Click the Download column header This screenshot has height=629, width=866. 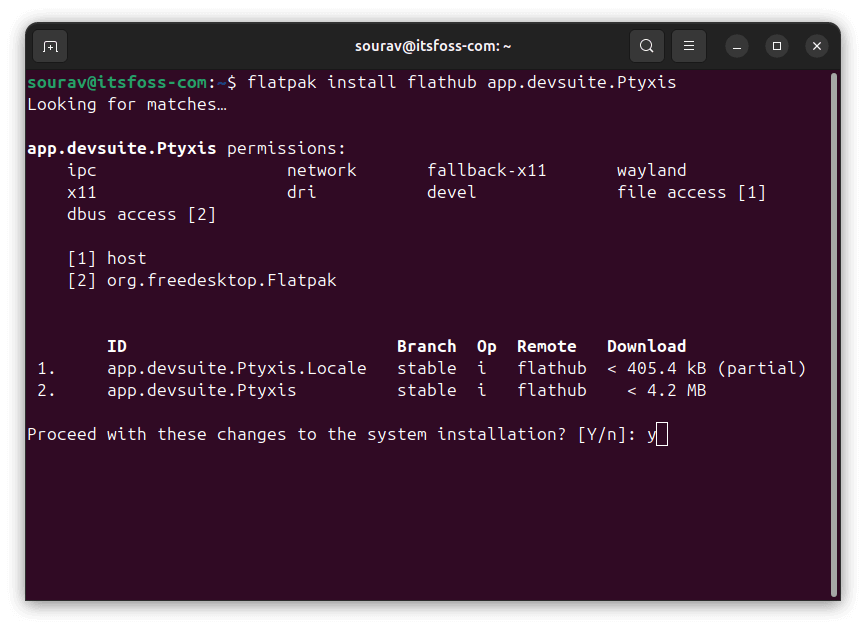pyautogui.click(x=646, y=346)
